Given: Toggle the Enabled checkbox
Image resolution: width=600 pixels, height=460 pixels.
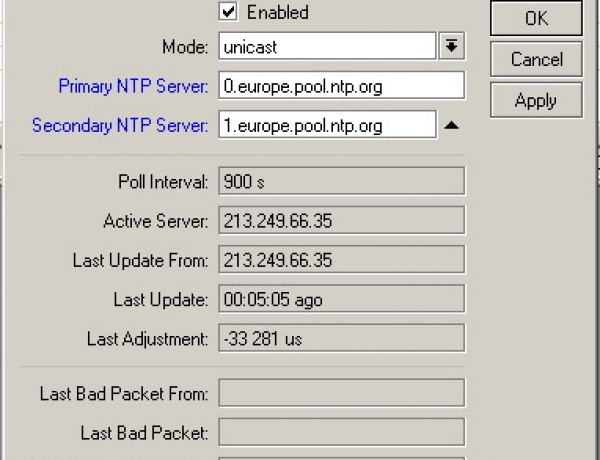Looking at the screenshot, I should point(228,12).
